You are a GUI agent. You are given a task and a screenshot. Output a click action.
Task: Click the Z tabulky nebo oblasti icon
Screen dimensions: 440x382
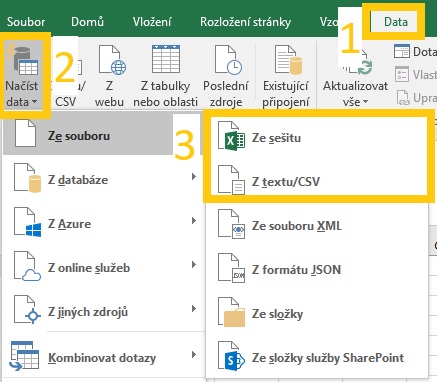166,59
